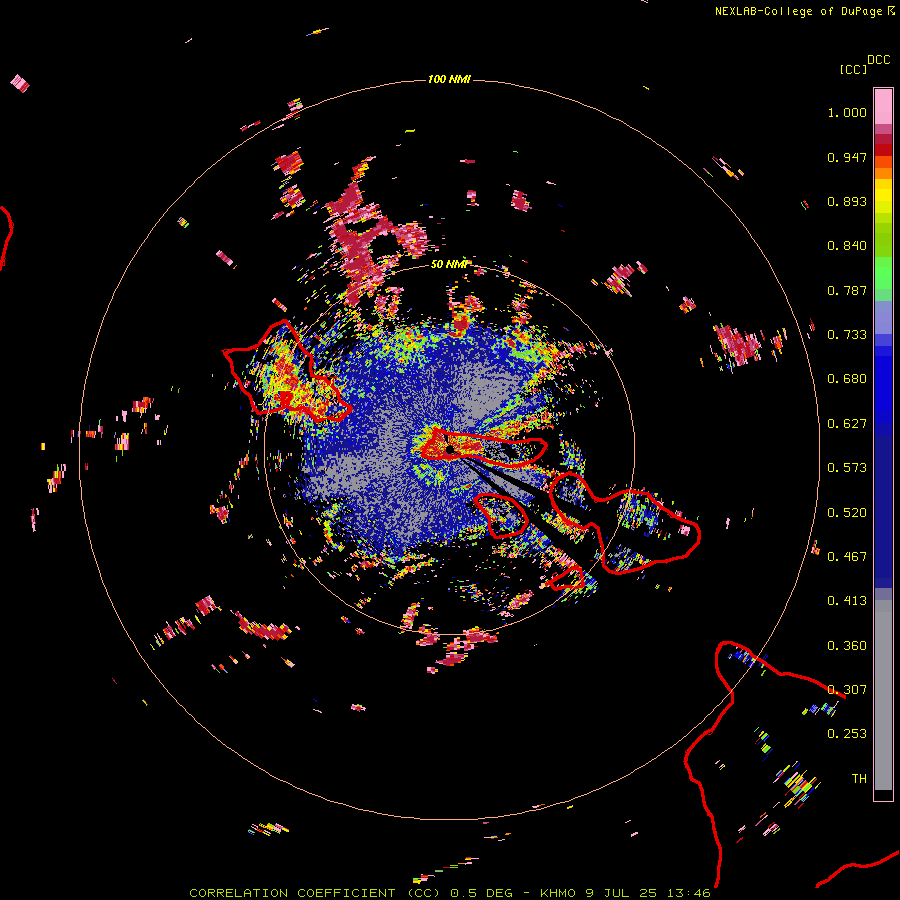Click the 0.787 scale value
The image size is (900, 900).
pyautogui.click(x=847, y=290)
